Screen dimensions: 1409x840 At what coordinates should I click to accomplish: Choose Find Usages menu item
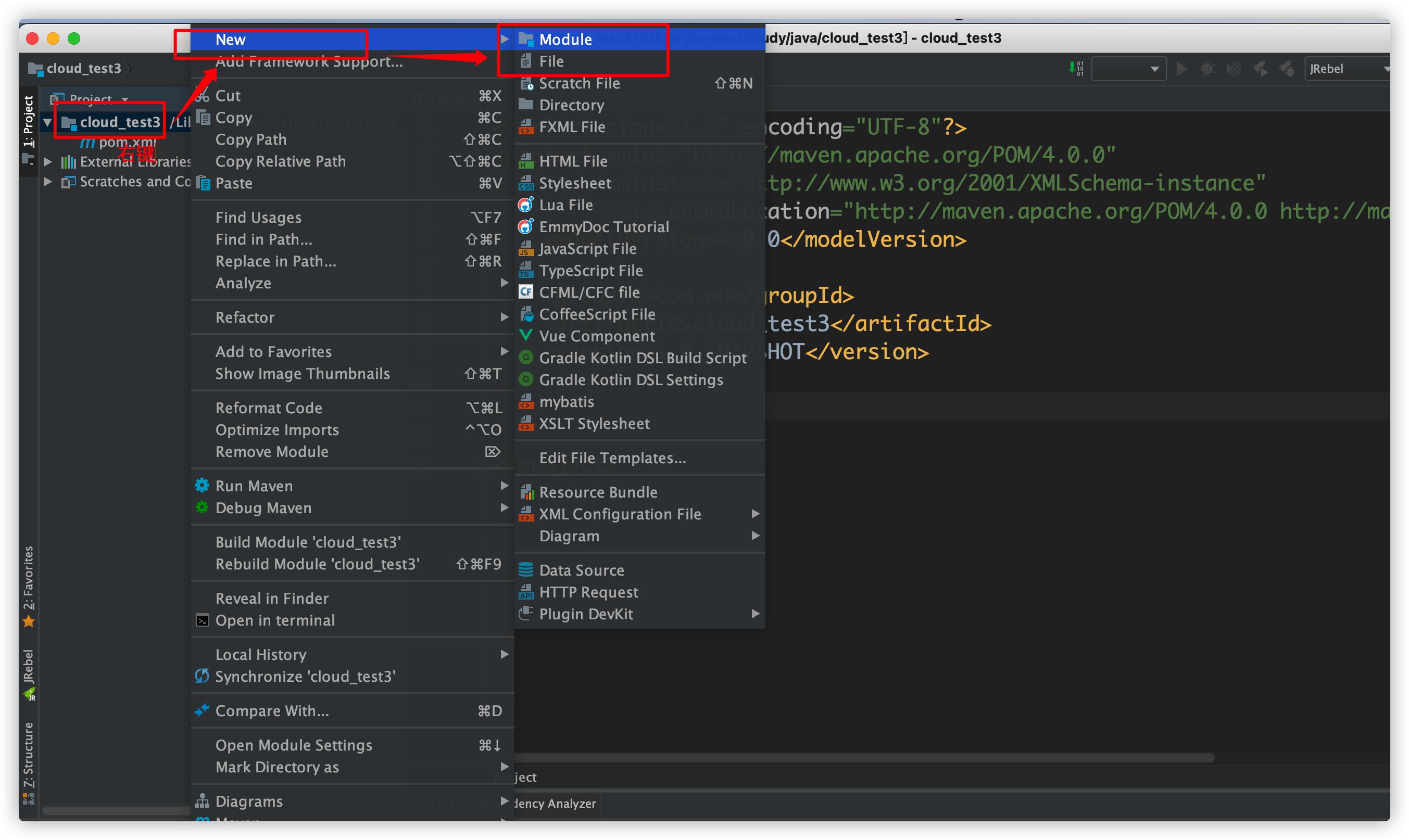tap(351, 218)
